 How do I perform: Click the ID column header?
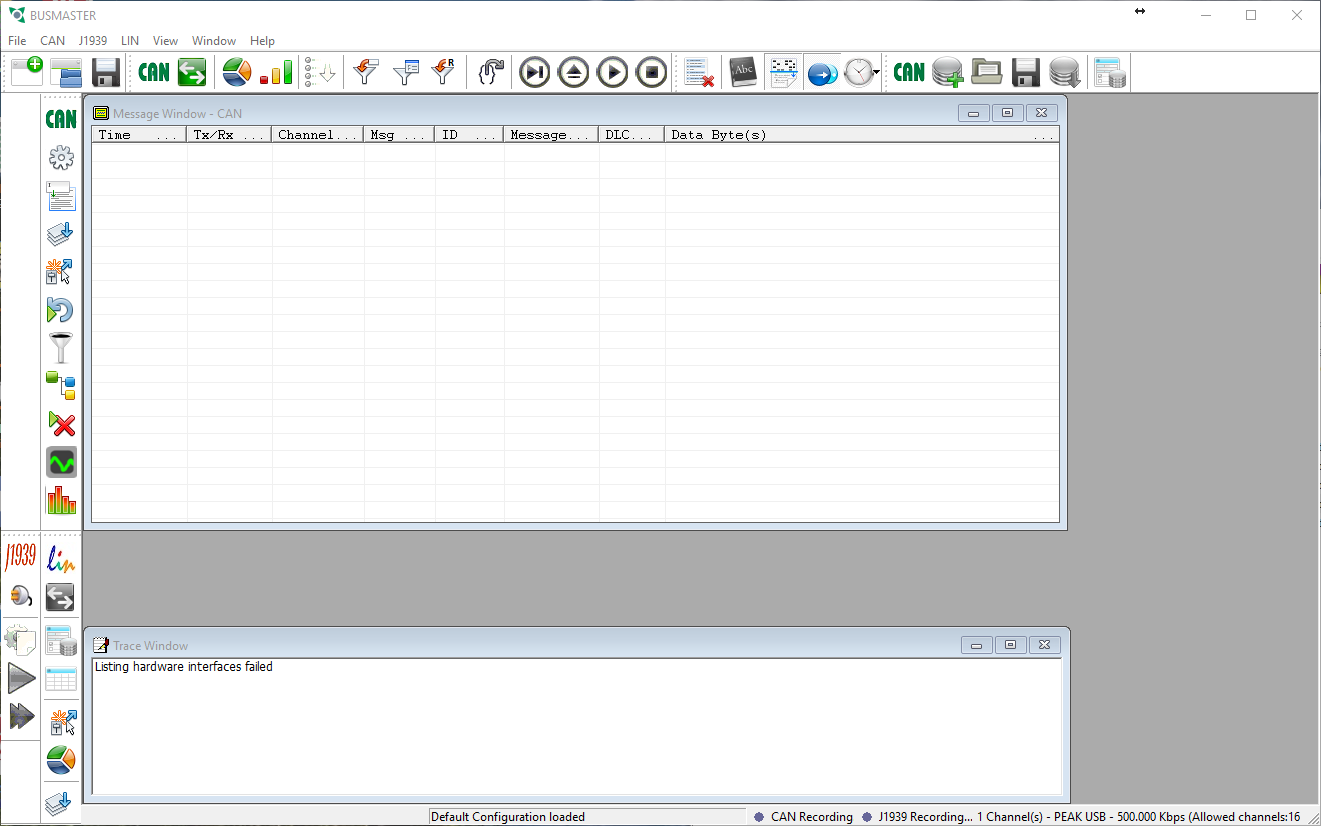pyautogui.click(x=470, y=135)
